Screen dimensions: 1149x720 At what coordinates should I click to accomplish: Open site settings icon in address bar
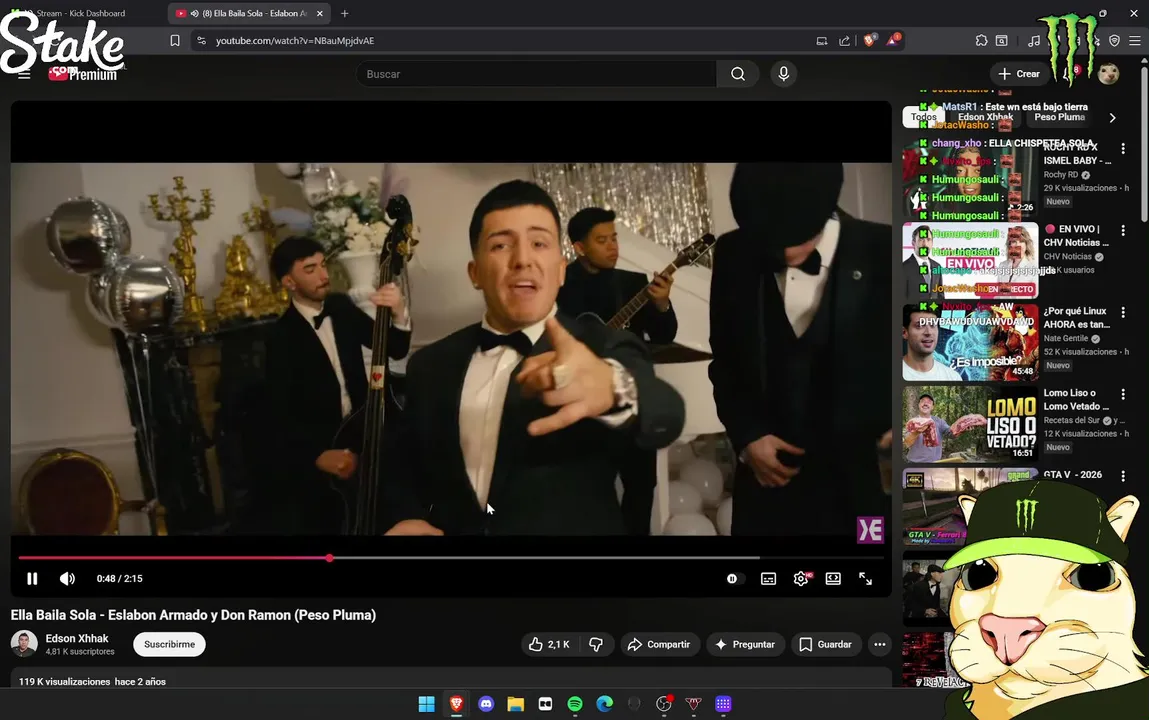(202, 41)
